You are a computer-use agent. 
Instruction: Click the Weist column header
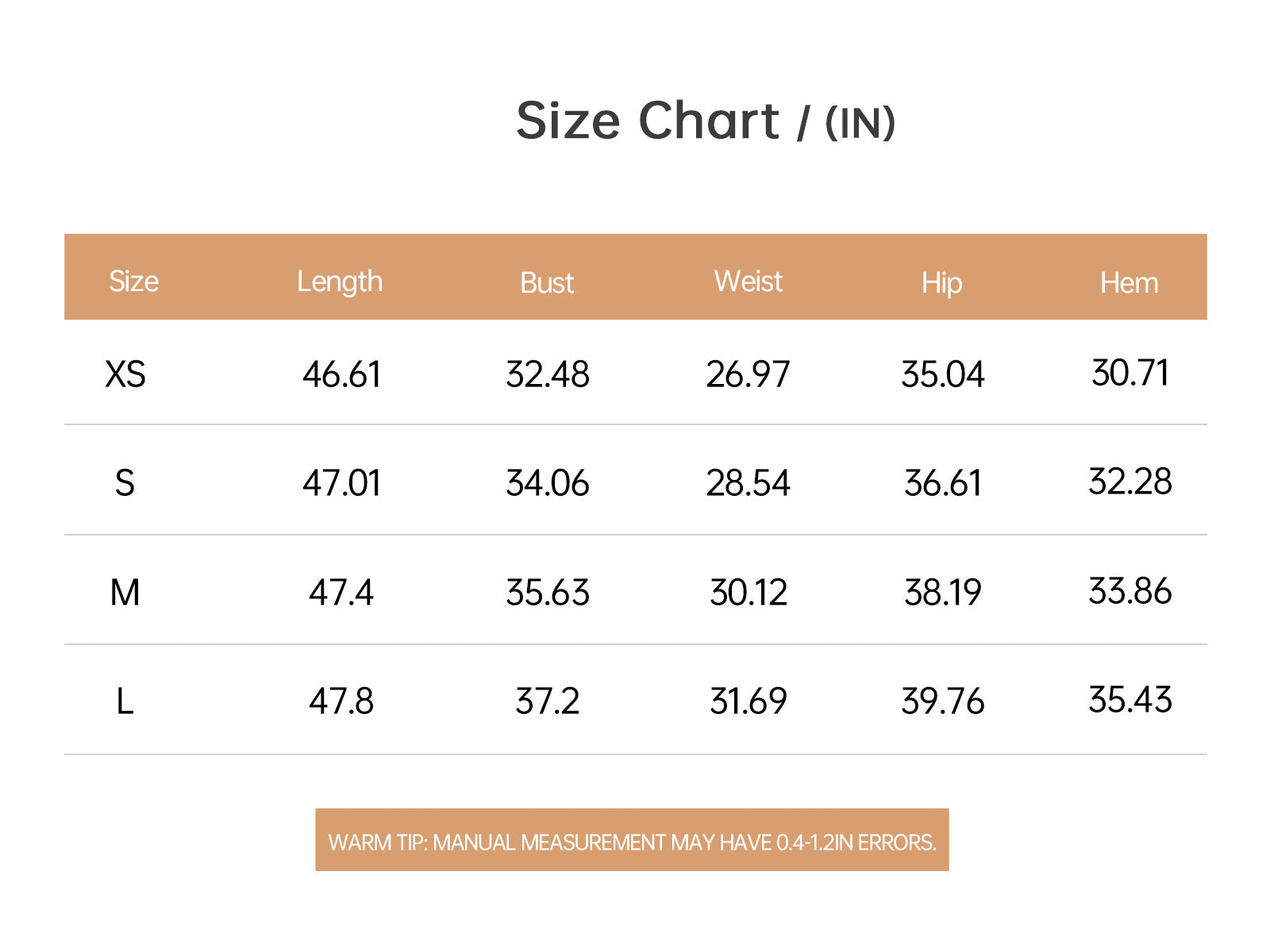point(748,281)
